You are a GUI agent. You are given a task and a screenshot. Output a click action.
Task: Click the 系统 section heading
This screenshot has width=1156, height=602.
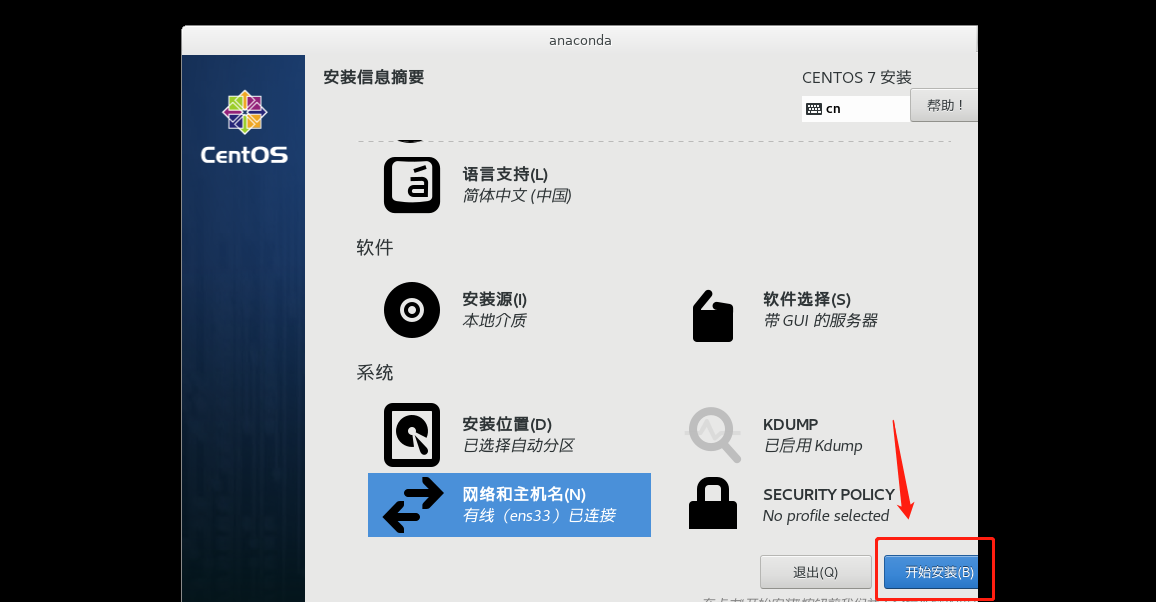pos(375,373)
